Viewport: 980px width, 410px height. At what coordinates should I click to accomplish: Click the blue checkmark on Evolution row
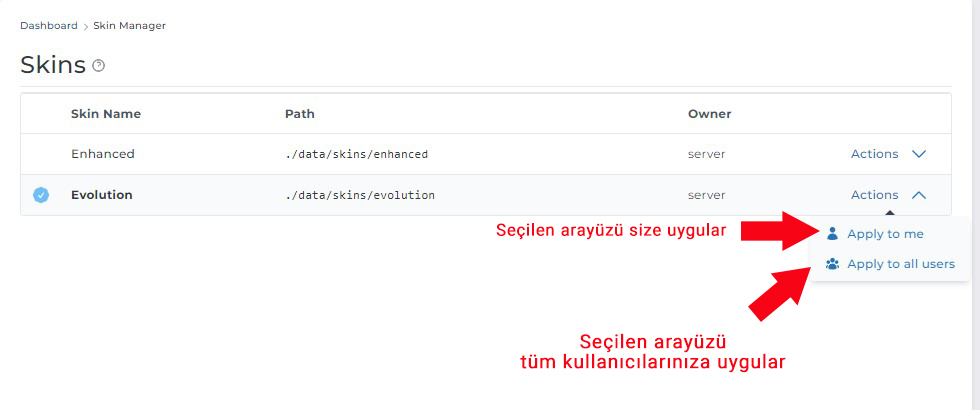(41, 195)
